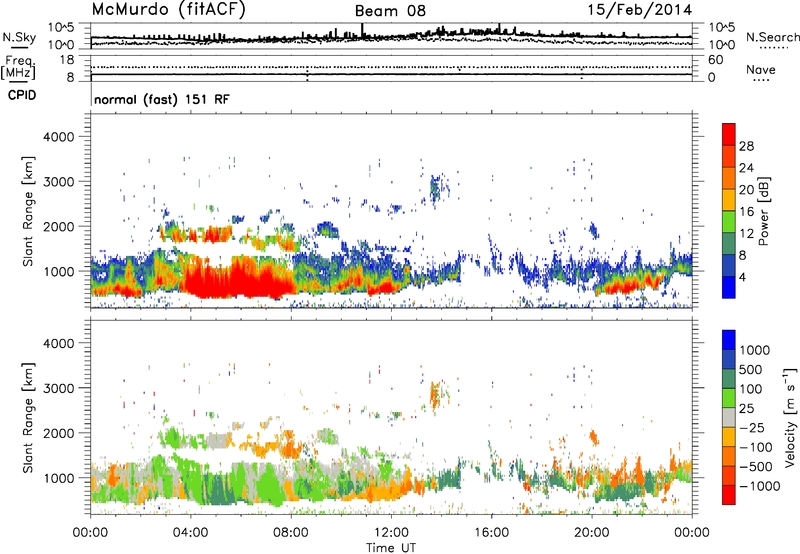Viewport: 800px width, 554px height.
Task: Click the date '15/Feb/2014'
Action: point(640,10)
